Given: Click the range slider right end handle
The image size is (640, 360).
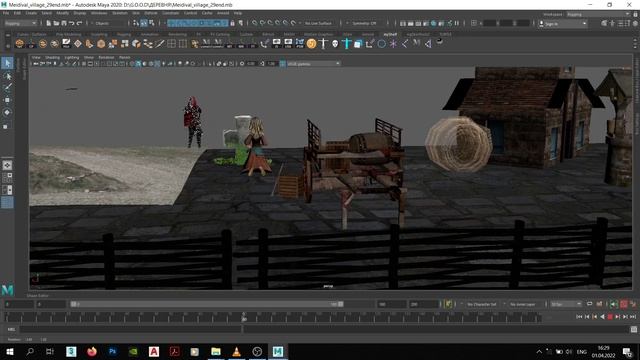Looking at the screenshot, I should tap(341, 304).
